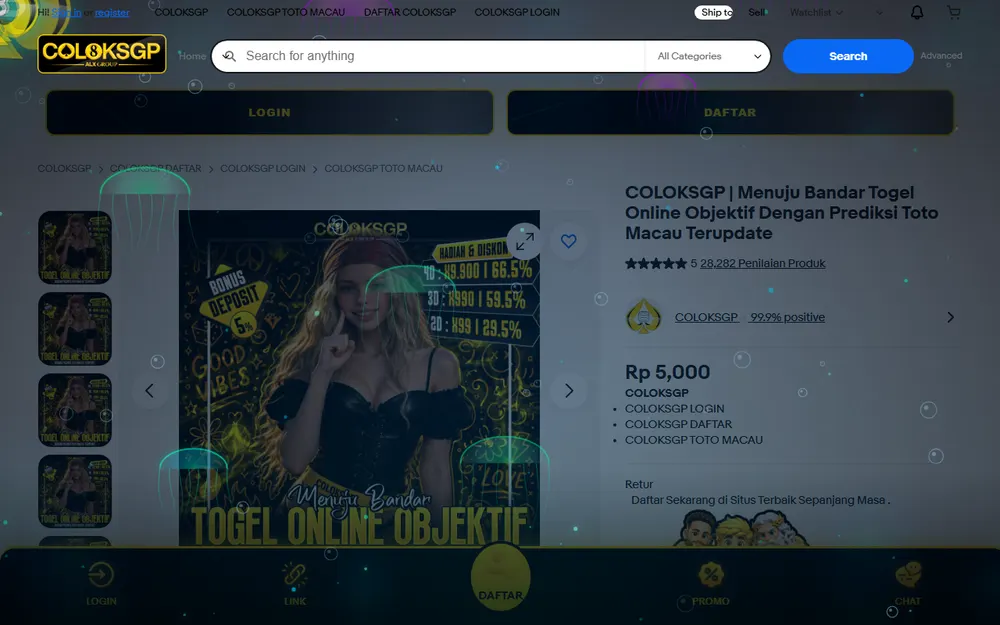
Task: Show previous product image arrow
Action: click(x=149, y=390)
